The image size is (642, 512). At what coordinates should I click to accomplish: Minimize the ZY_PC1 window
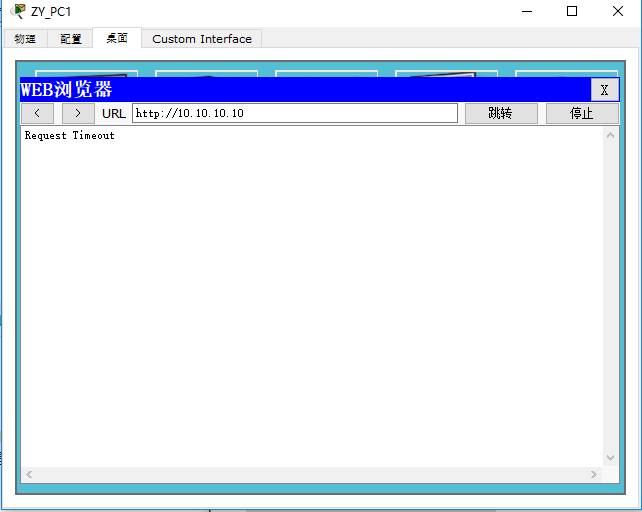click(x=527, y=11)
